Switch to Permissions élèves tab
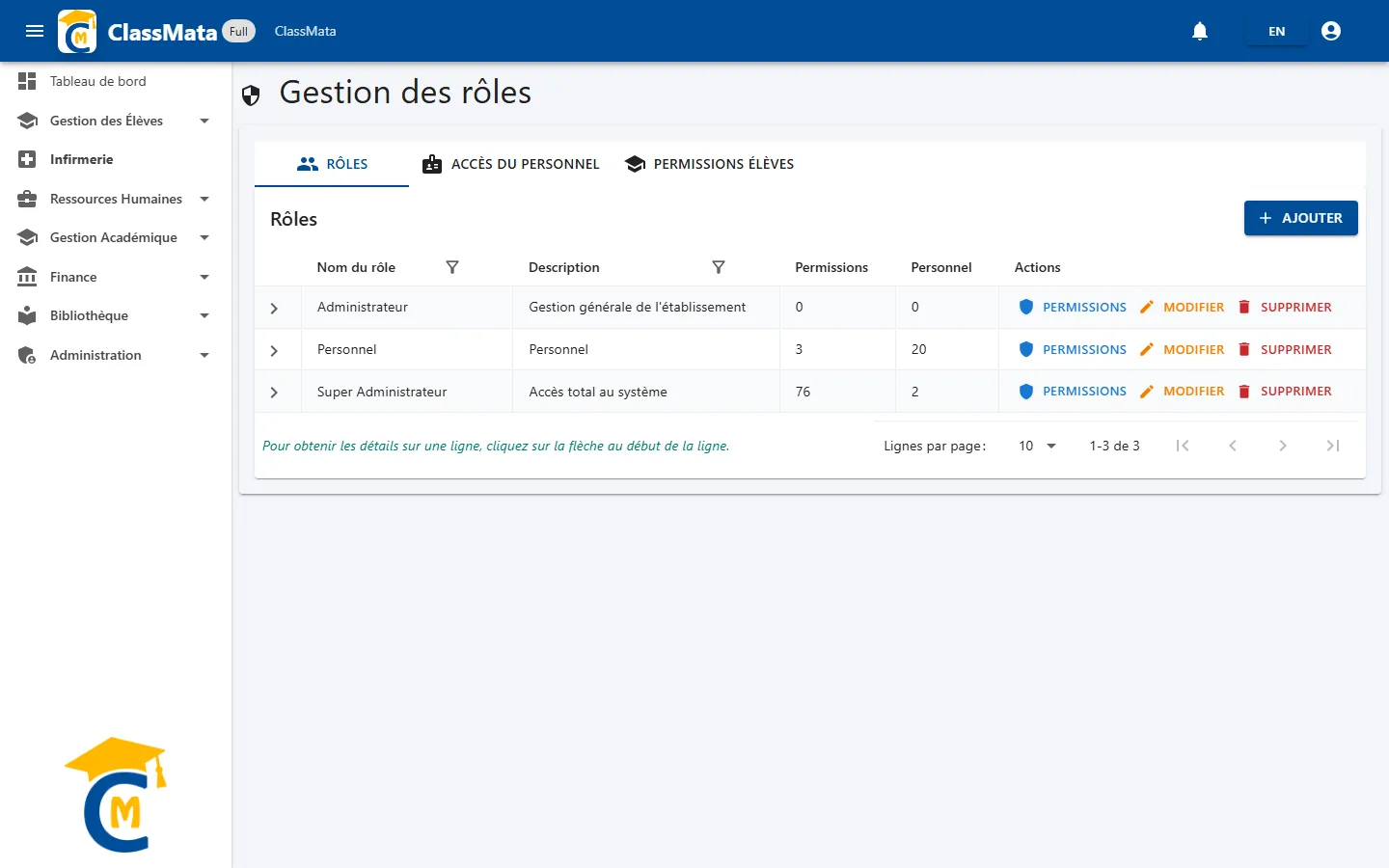Viewport: 1389px width, 868px height. pos(709,164)
